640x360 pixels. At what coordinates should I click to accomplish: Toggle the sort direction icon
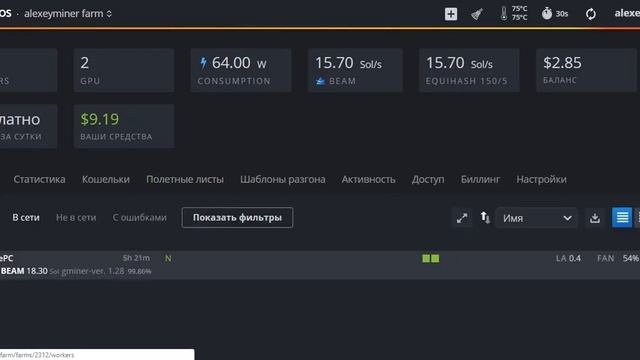(x=485, y=218)
